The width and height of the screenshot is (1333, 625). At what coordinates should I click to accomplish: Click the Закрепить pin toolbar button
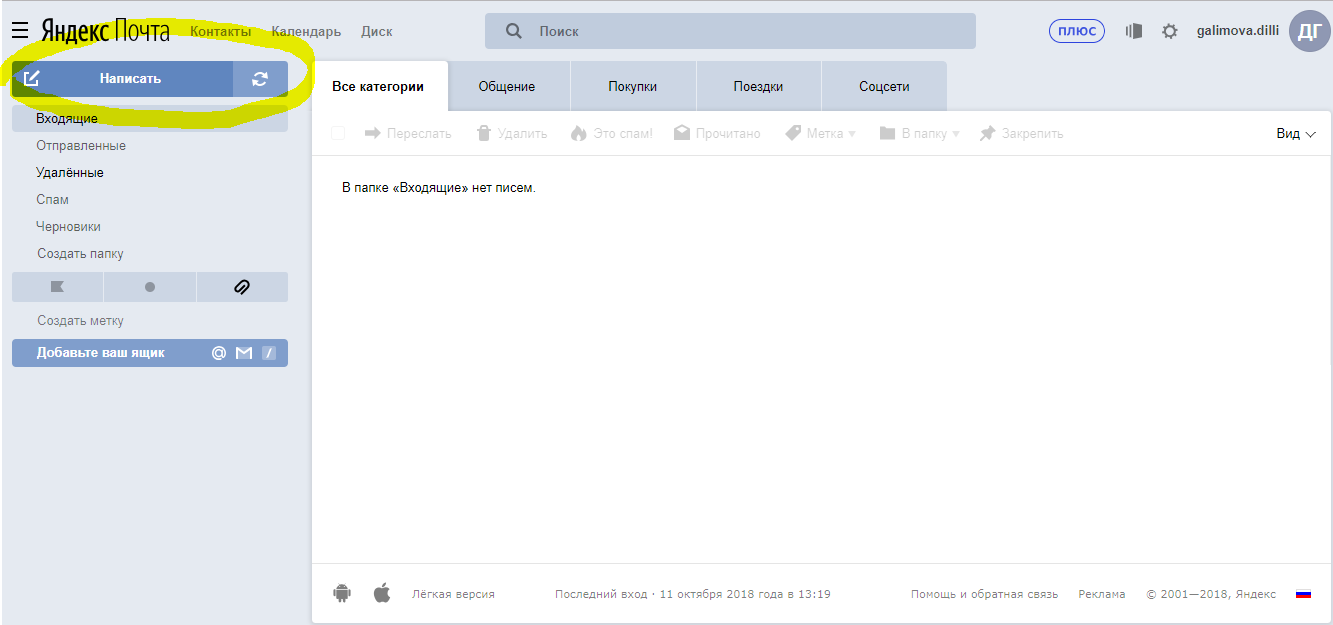click(x=1021, y=133)
